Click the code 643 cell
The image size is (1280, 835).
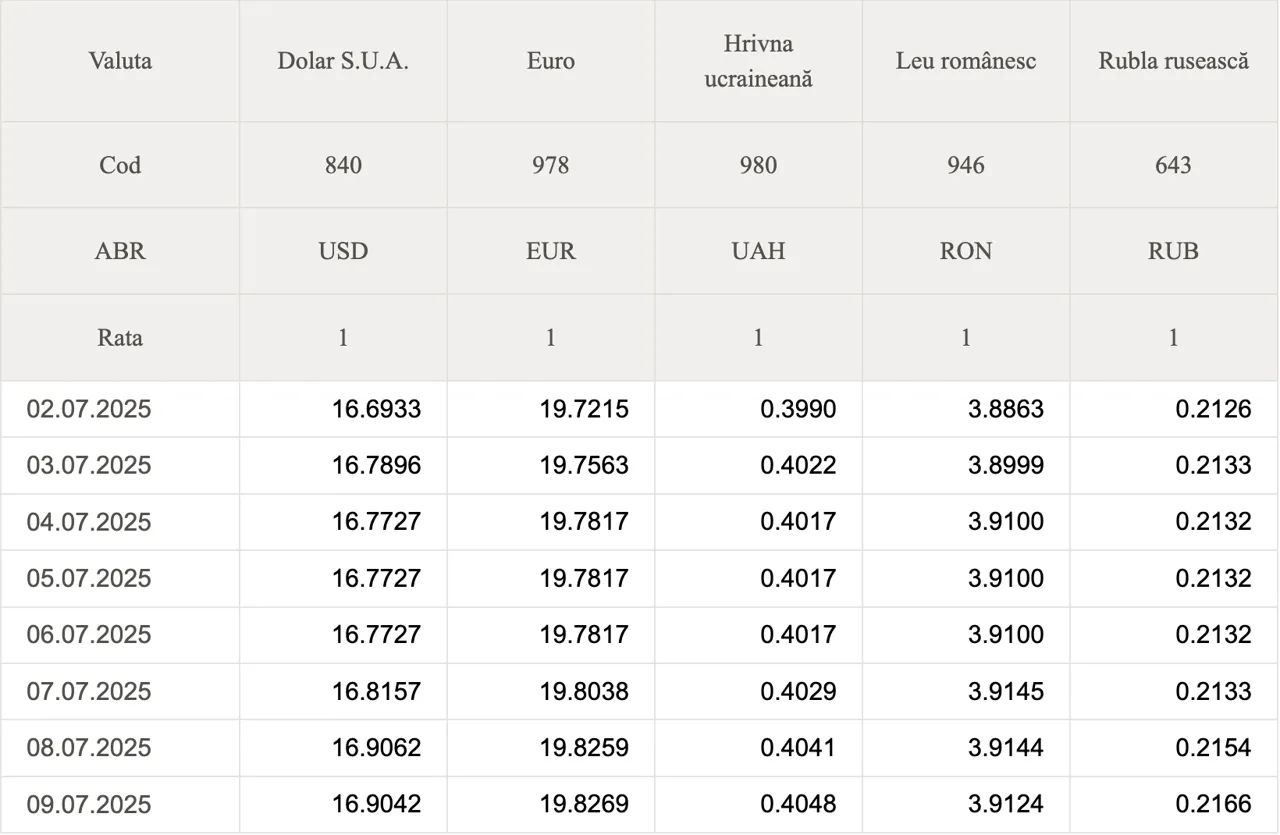(1174, 165)
